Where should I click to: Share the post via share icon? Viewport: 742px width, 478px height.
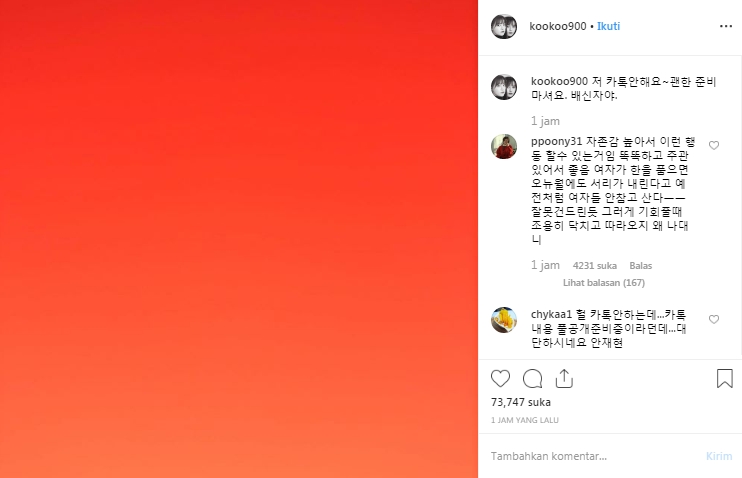564,379
